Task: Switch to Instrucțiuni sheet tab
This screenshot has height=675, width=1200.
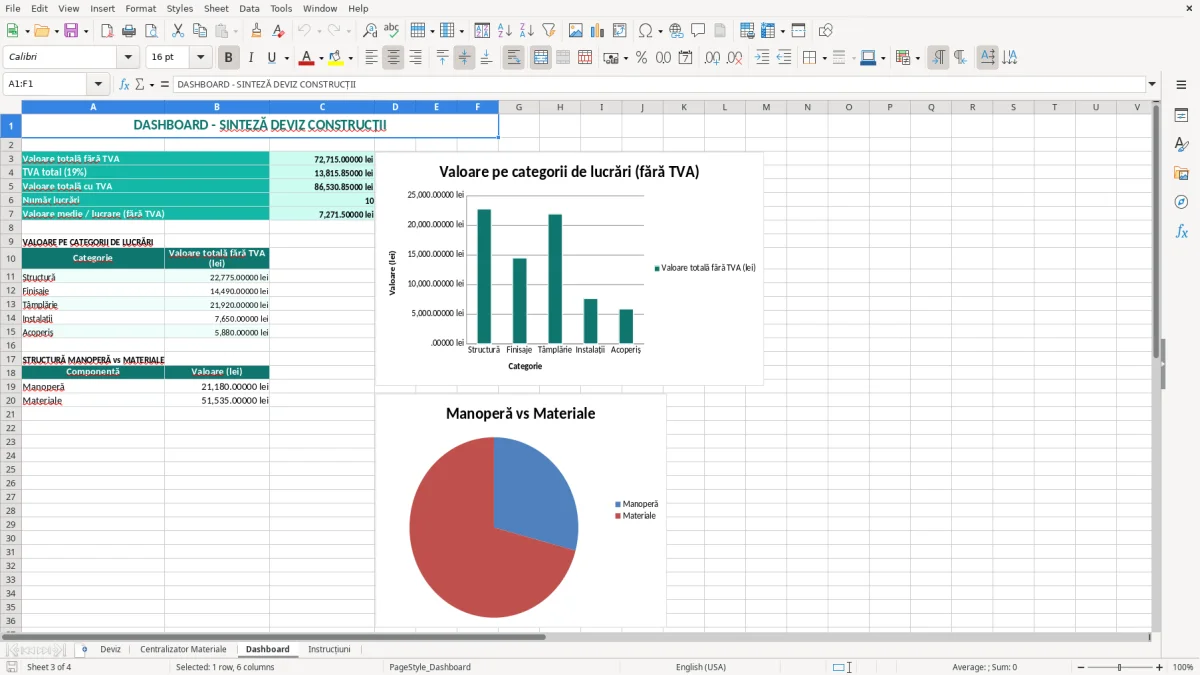Action: click(329, 649)
